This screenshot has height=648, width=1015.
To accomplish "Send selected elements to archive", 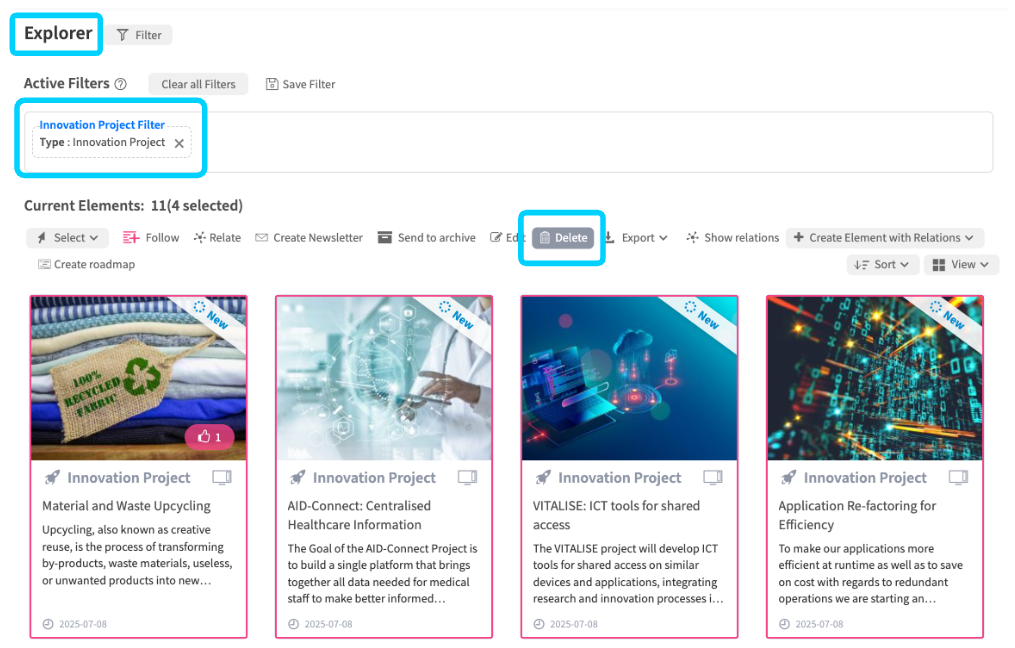I will pyautogui.click(x=426, y=238).
